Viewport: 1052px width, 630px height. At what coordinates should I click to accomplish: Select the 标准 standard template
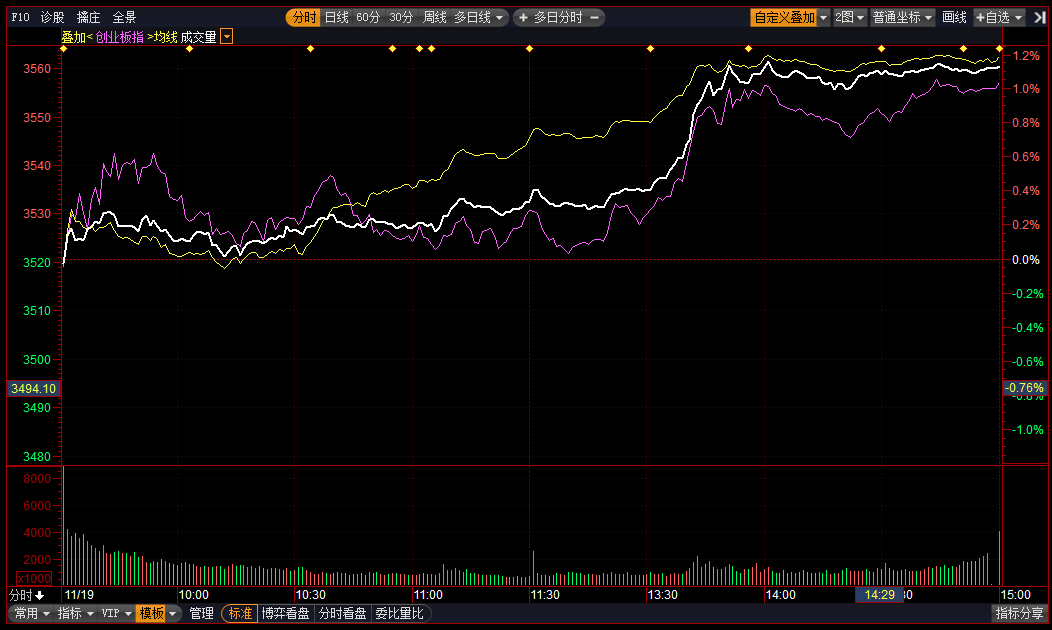point(240,613)
